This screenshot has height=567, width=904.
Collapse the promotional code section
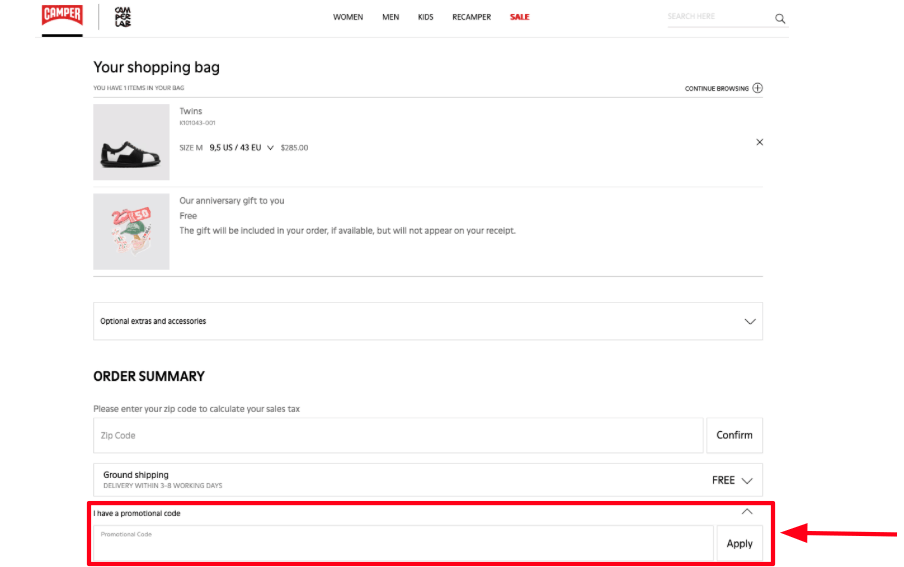[x=746, y=512]
